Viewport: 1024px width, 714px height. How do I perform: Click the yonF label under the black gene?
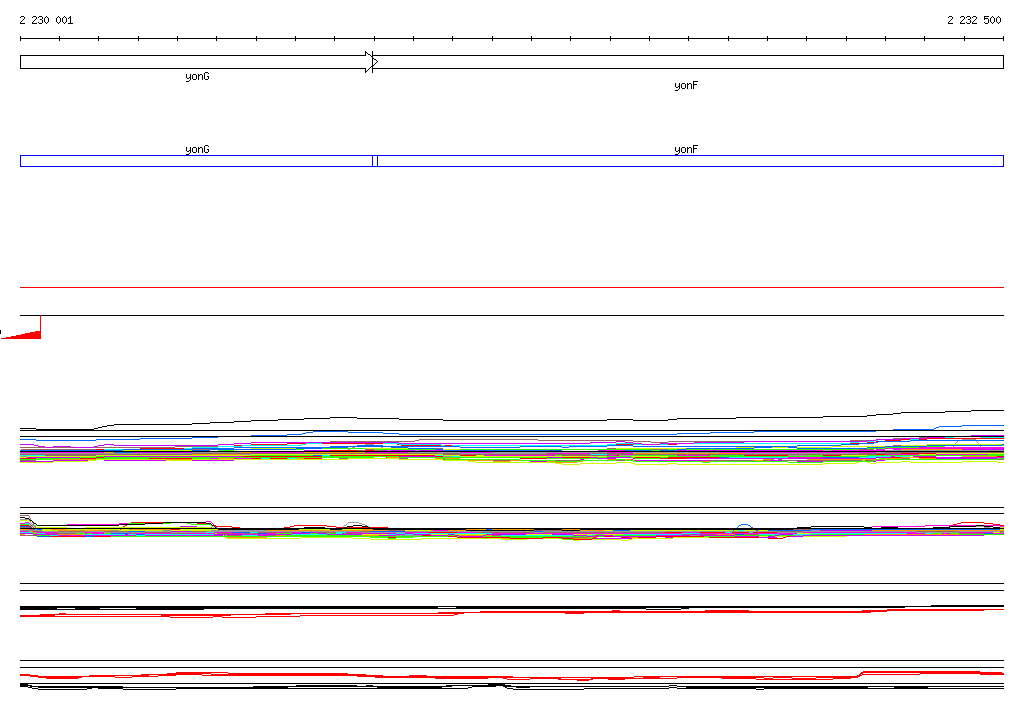pyautogui.click(x=686, y=86)
